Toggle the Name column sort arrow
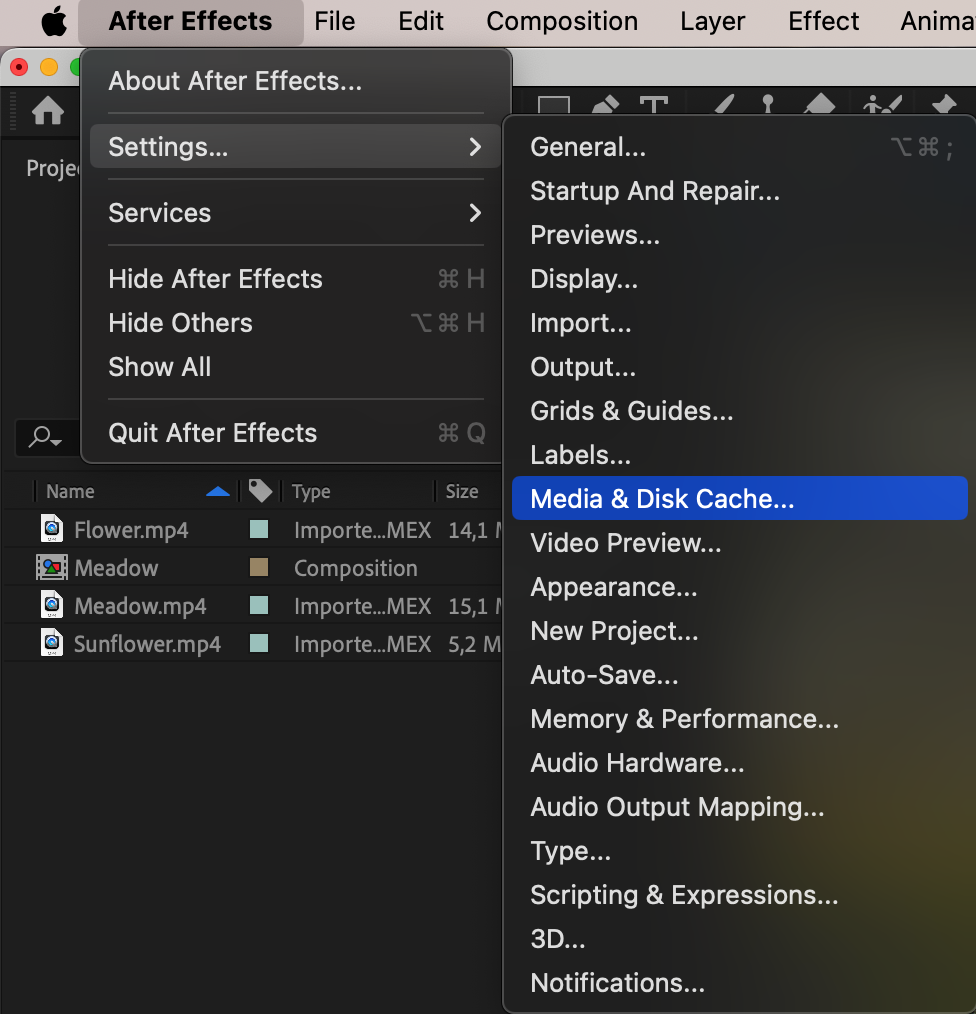976x1014 pixels. point(217,491)
